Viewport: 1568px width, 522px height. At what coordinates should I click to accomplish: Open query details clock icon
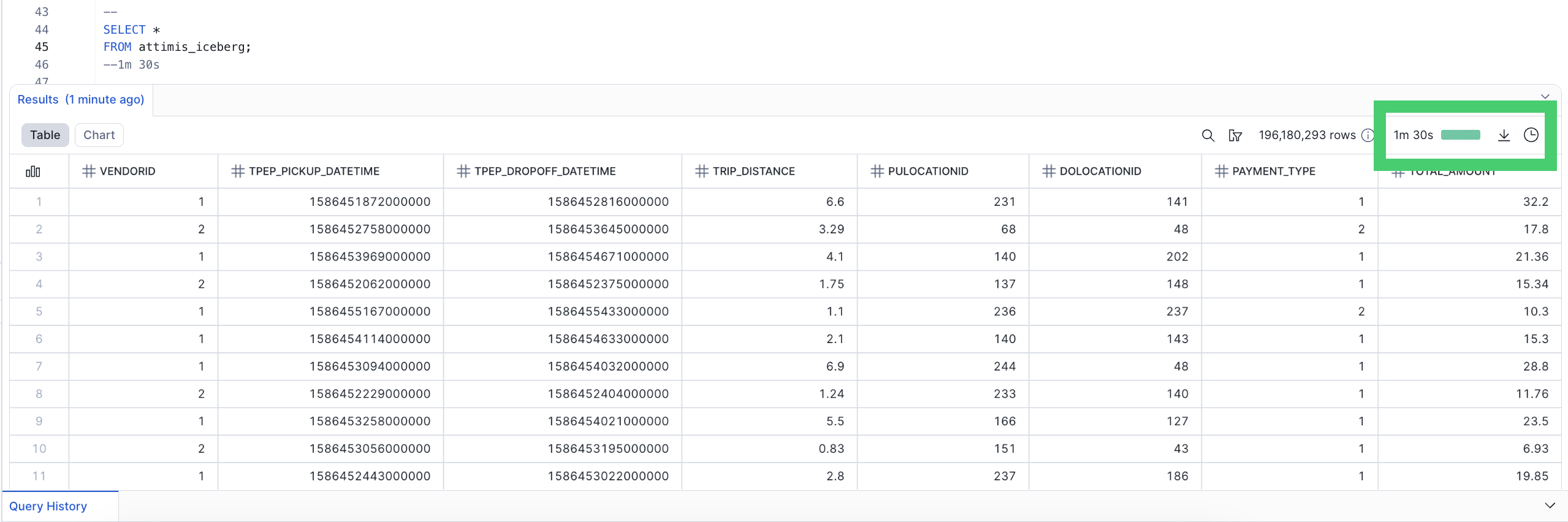(1531, 135)
